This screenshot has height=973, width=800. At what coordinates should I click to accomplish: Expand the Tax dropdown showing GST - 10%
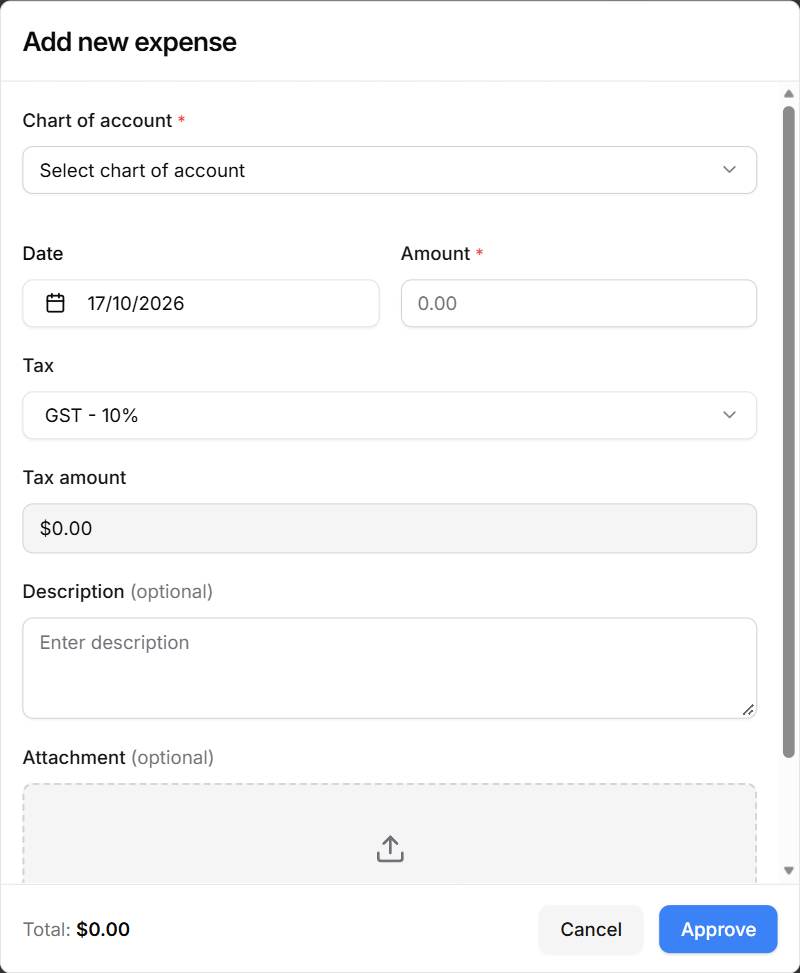point(390,415)
